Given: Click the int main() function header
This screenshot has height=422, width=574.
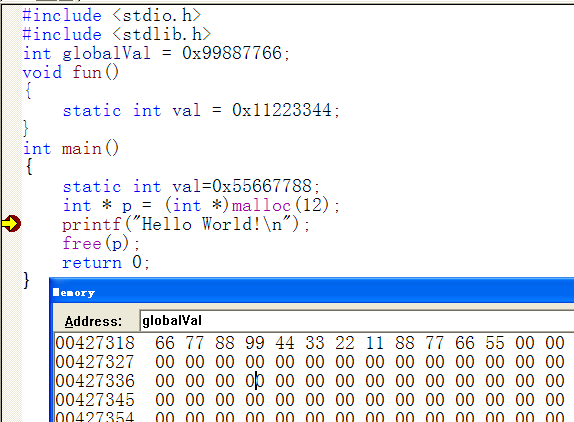Looking at the screenshot, I should [71, 149].
